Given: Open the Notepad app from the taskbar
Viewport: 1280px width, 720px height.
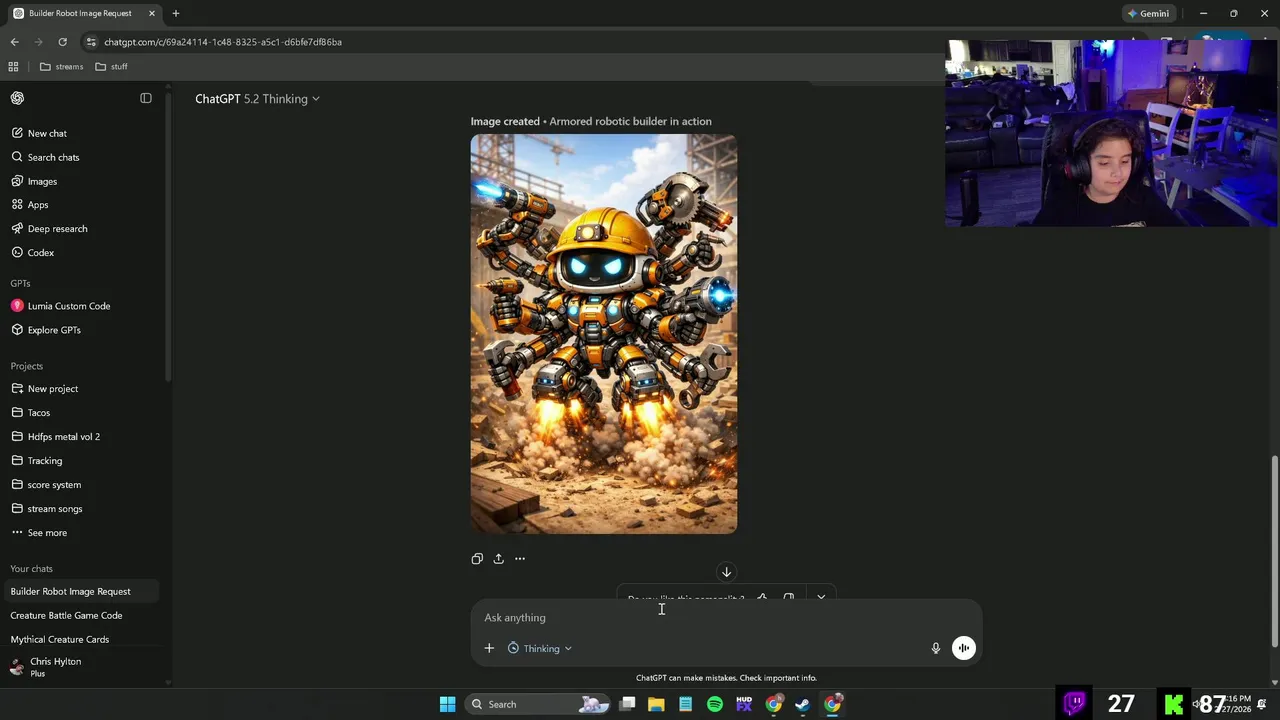Looking at the screenshot, I should pos(685,704).
